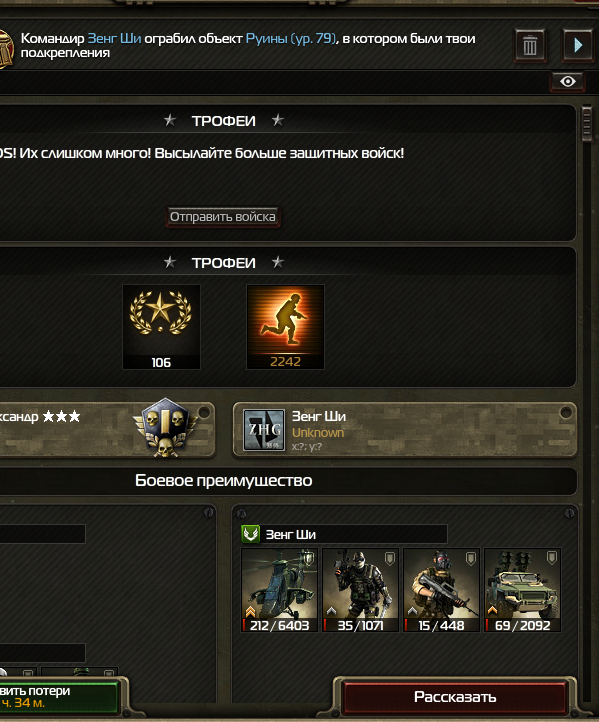Image resolution: width=599 pixels, height=722 pixels.
Task: Select the helicopter unit showing 212/6403
Action: [x=279, y=590]
